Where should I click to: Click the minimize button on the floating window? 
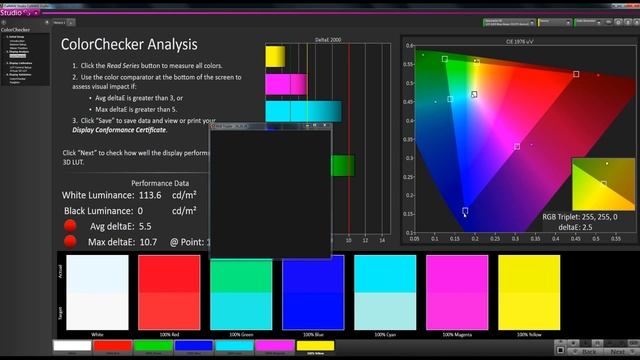[x=307, y=126]
